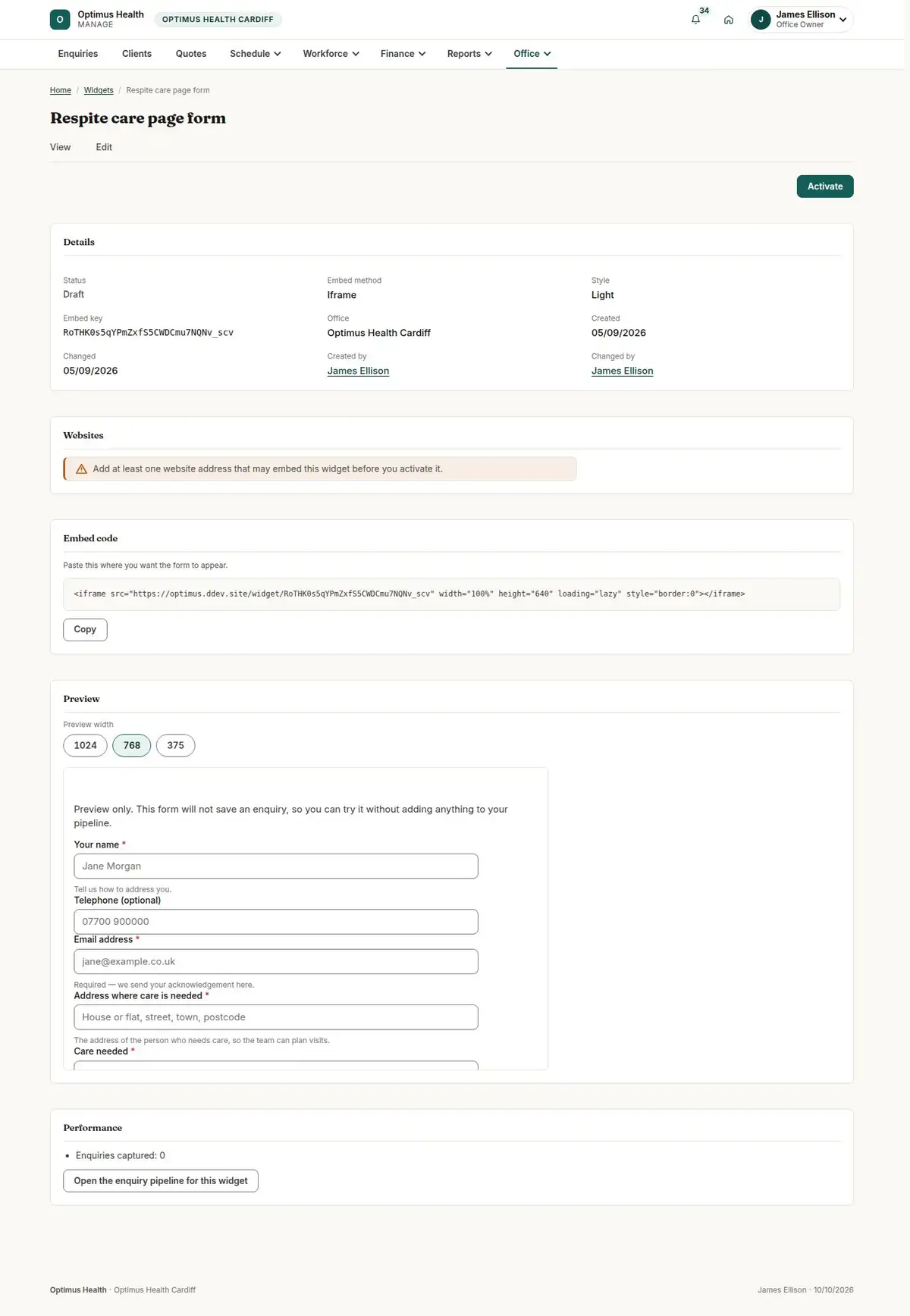Click the iframe embed code box
This screenshot has width=910, height=1316.
(451, 594)
